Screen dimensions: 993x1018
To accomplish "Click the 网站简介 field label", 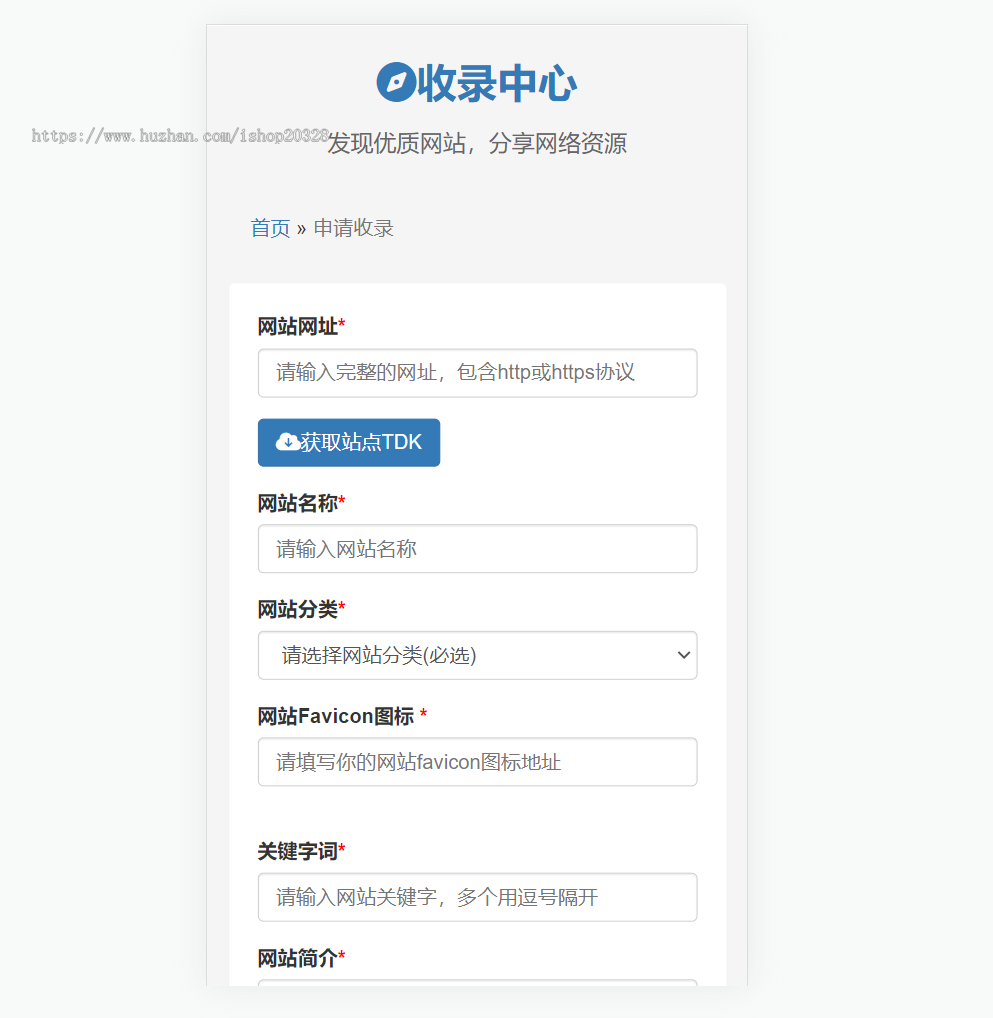I will tap(297, 958).
